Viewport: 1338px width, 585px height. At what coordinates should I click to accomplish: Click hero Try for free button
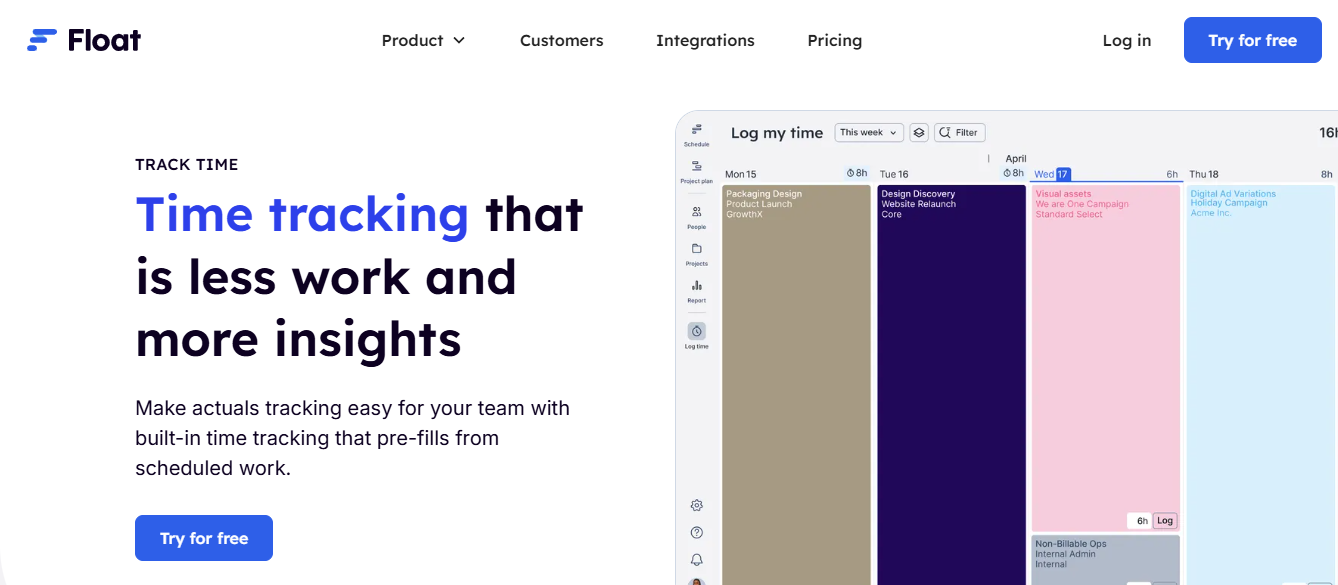204,538
